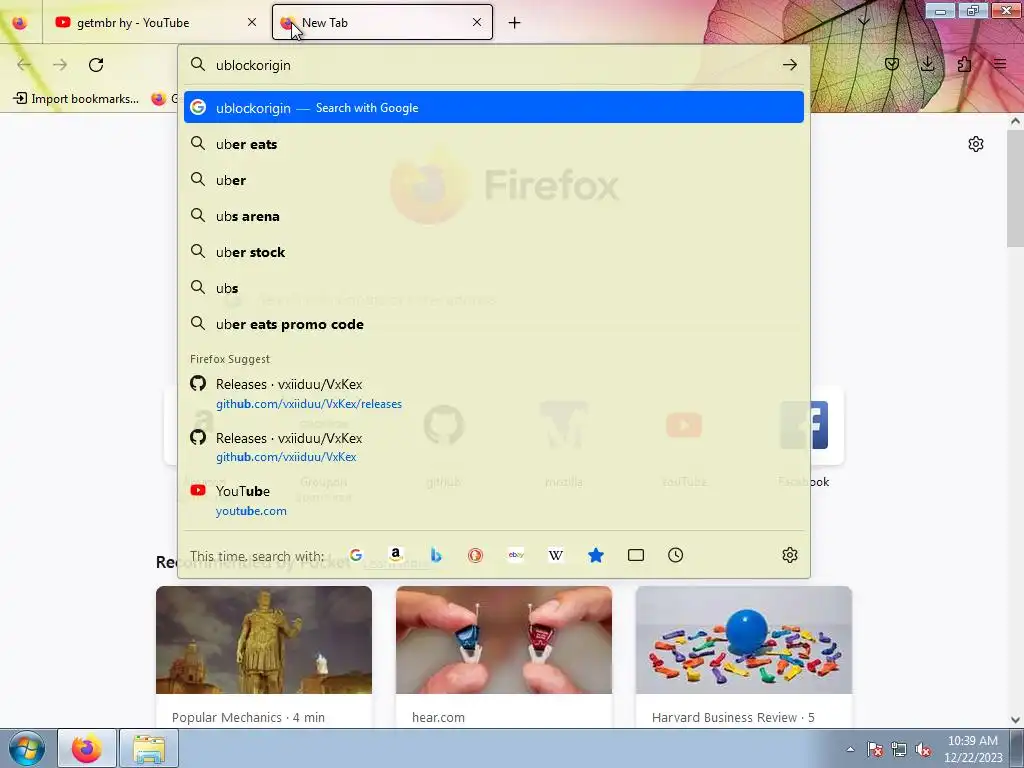Open the Popular Mechanics article card

(x=264, y=656)
